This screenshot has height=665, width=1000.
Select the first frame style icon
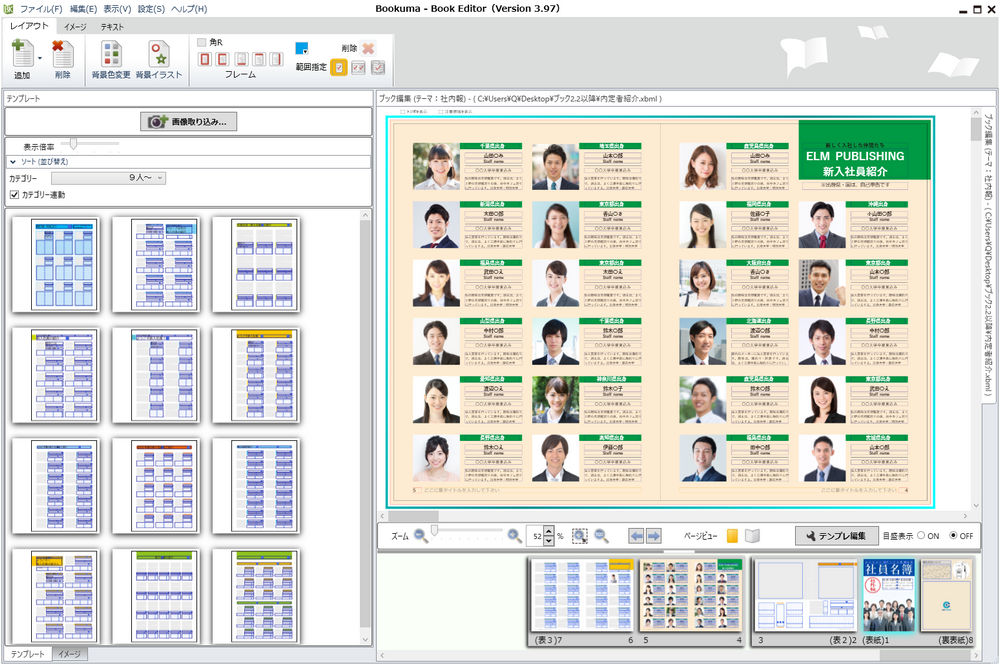click(x=204, y=58)
